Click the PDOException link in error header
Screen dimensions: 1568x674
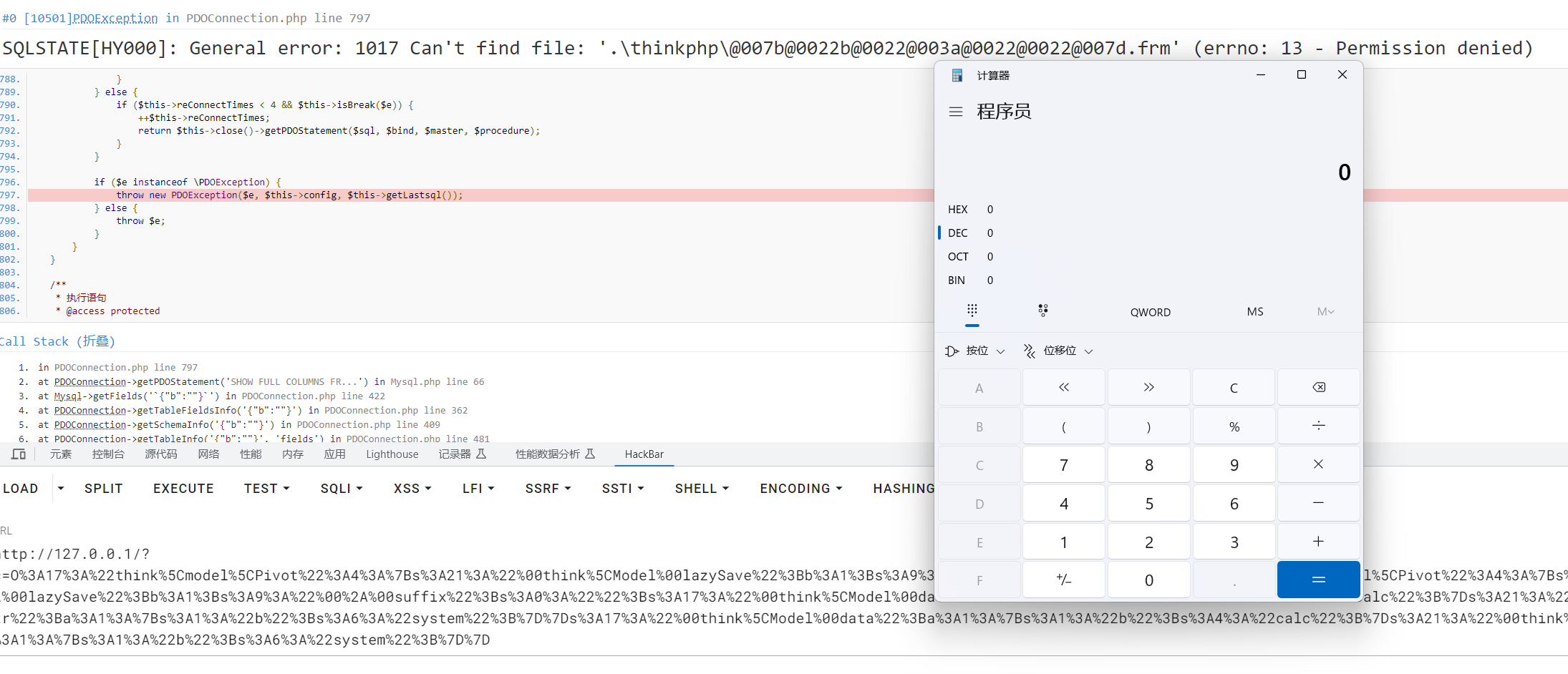coord(115,18)
